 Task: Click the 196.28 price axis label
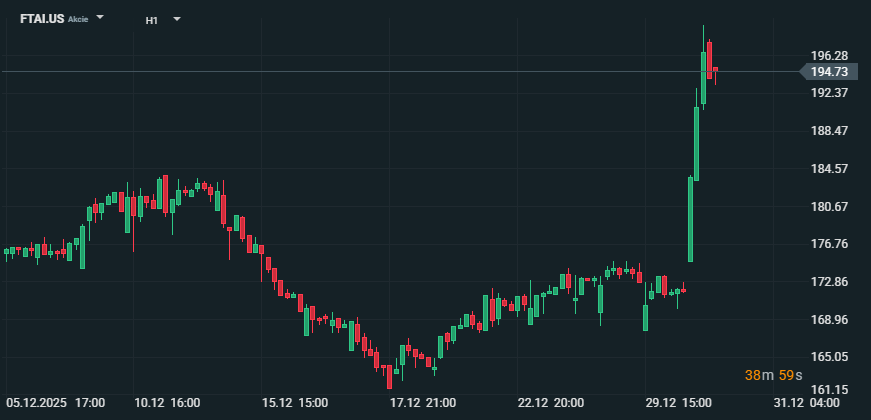[x=829, y=56]
